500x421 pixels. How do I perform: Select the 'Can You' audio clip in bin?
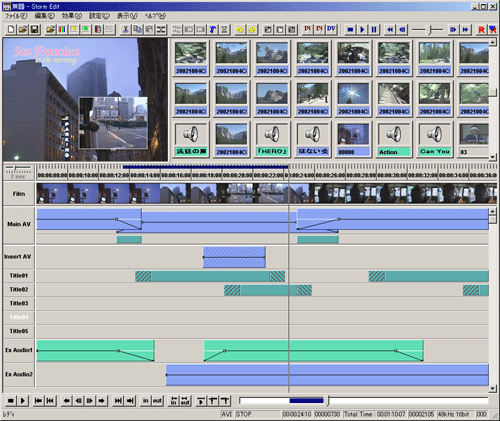point(435,139)
